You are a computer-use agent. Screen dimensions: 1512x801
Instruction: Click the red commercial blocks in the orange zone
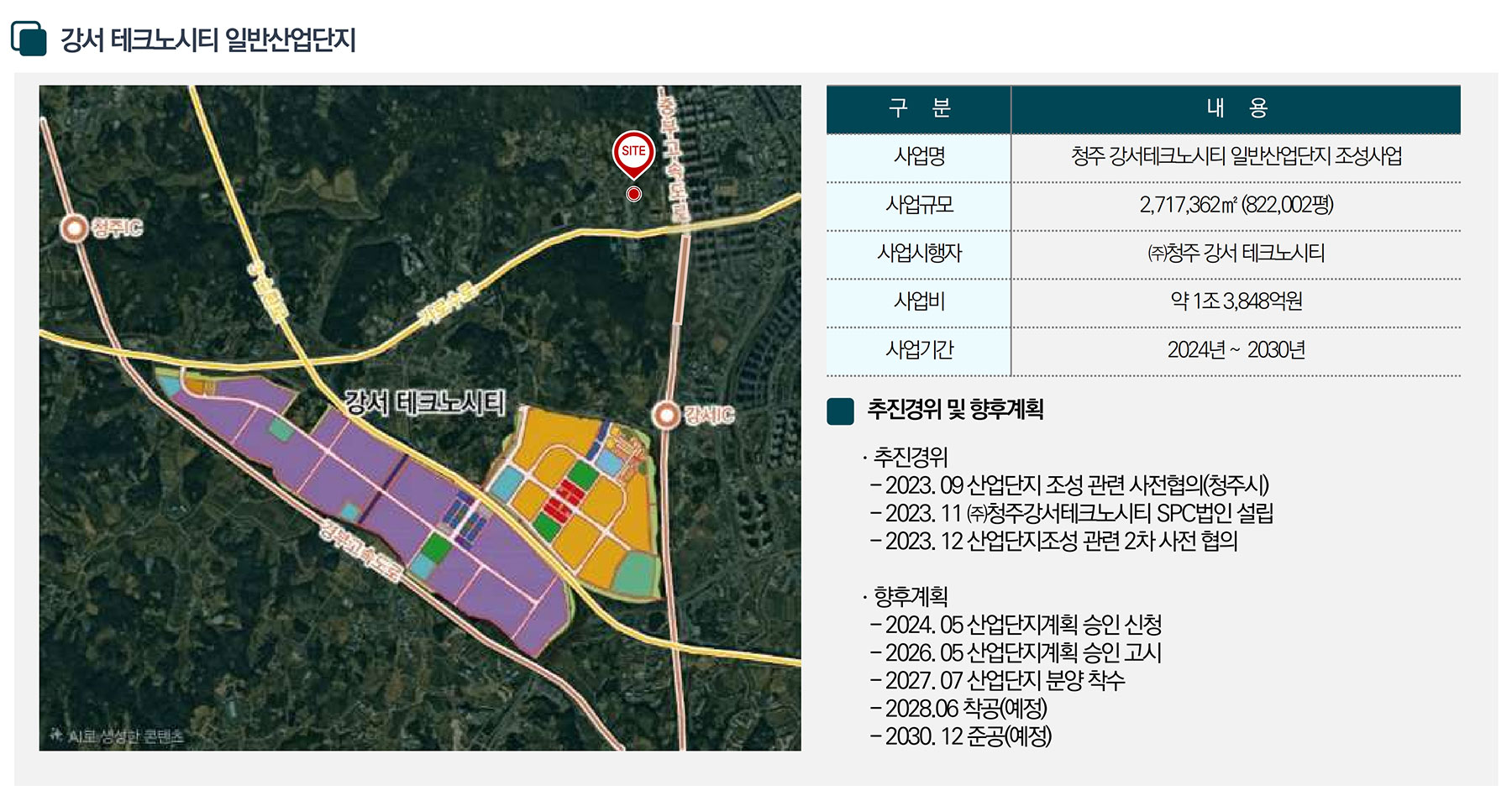coord(562,500)
